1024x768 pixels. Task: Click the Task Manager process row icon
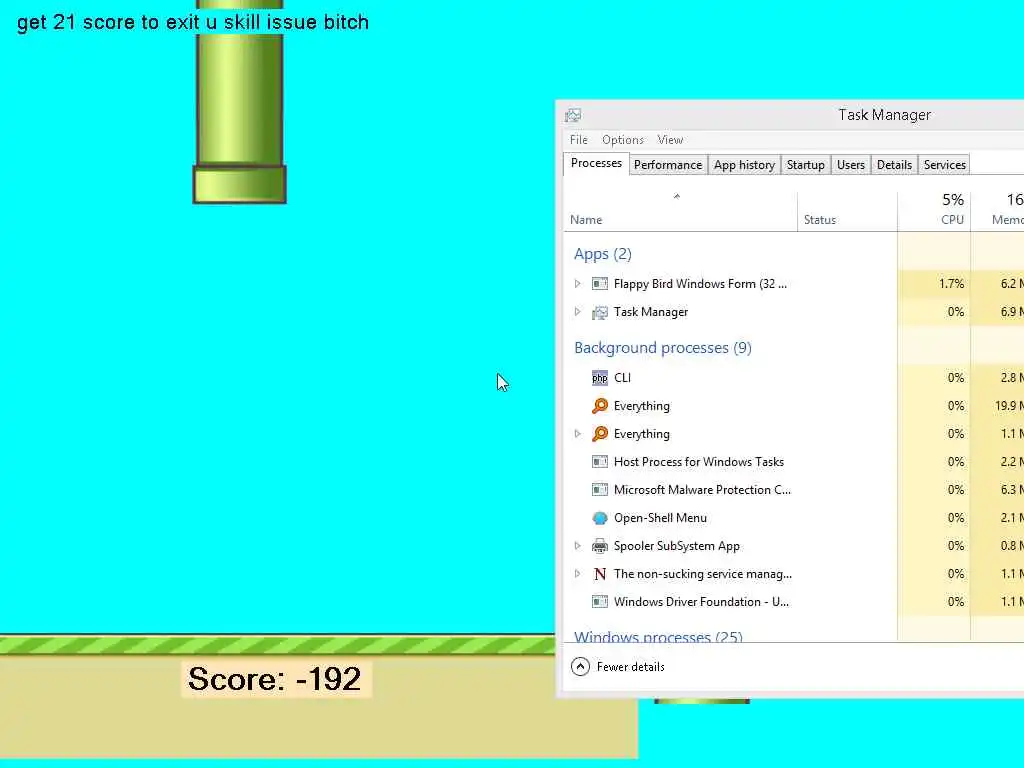pos(600,312)
